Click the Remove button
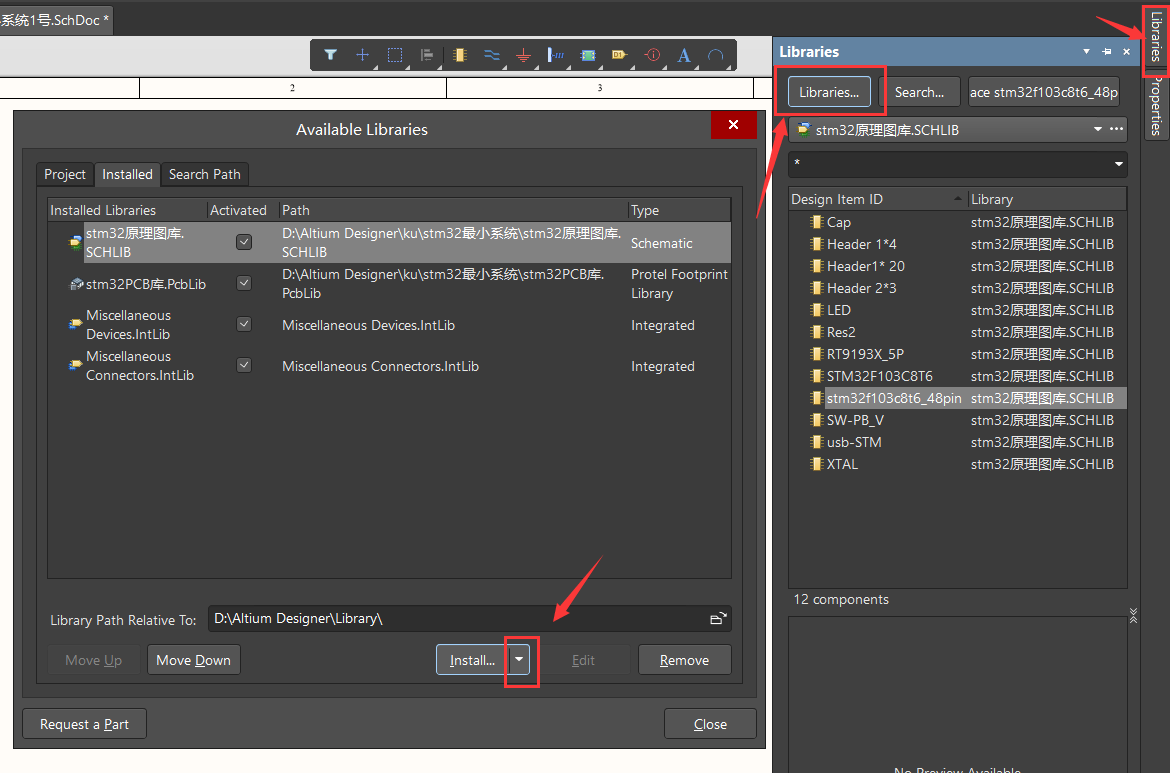This screenshot has height=773, width=1170. point(684,660)
